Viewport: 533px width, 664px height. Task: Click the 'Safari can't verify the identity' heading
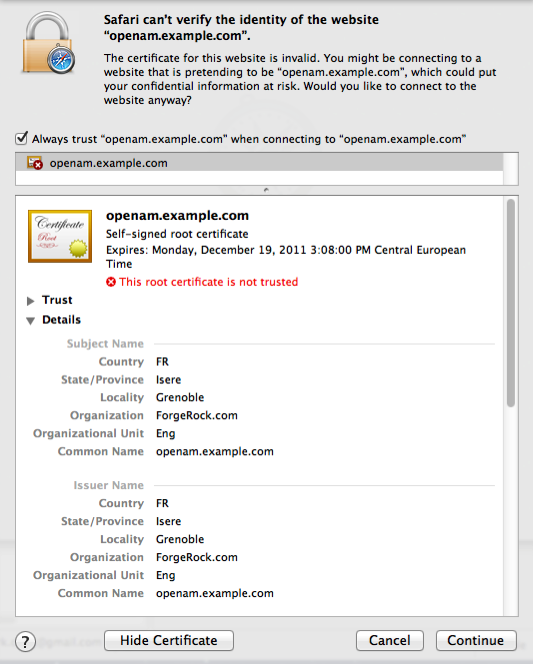point(241,28)
